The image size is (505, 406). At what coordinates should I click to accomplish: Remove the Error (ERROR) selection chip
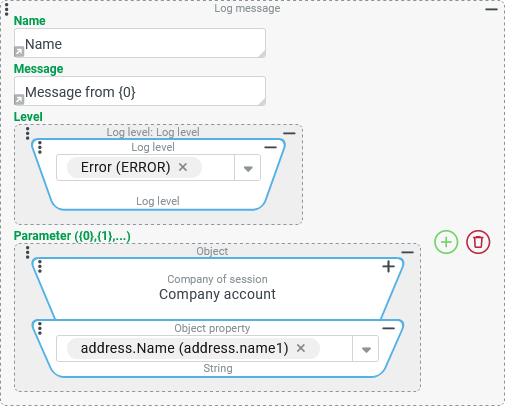point(183,167)
